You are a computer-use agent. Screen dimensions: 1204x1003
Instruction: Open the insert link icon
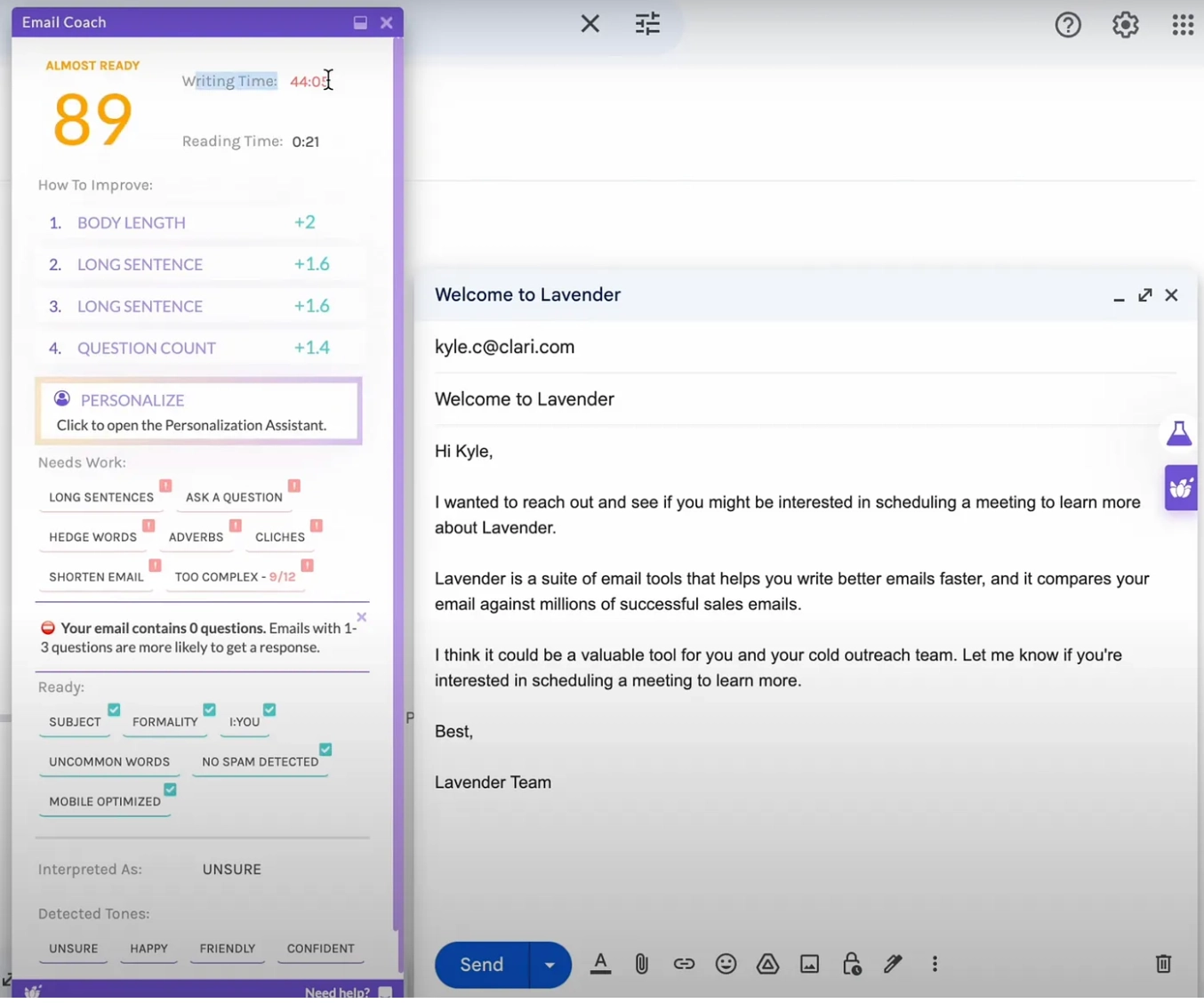[x=683, y=964]
